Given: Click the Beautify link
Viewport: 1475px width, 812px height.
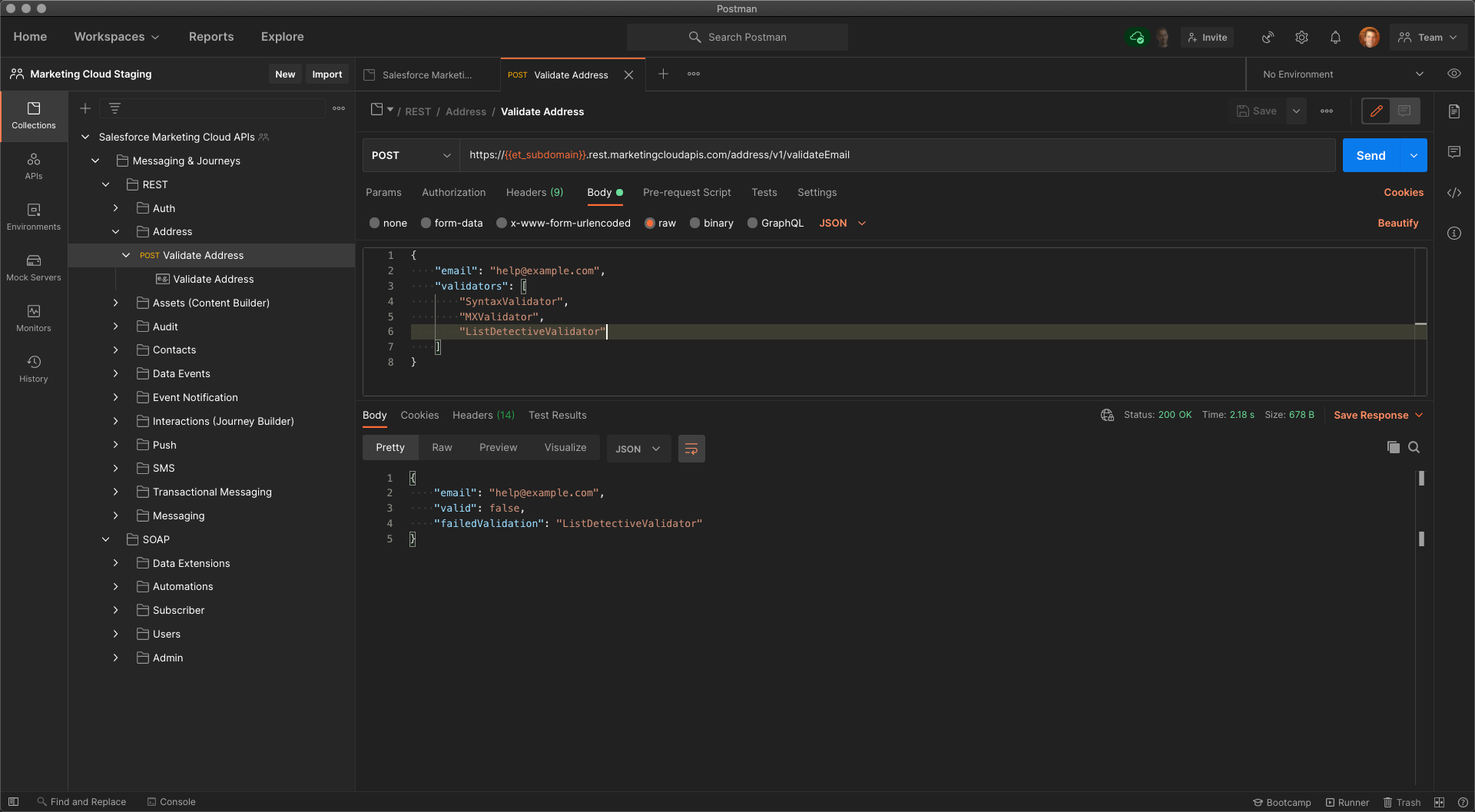Looking at the screenshot, I should tap(1397, 223).
